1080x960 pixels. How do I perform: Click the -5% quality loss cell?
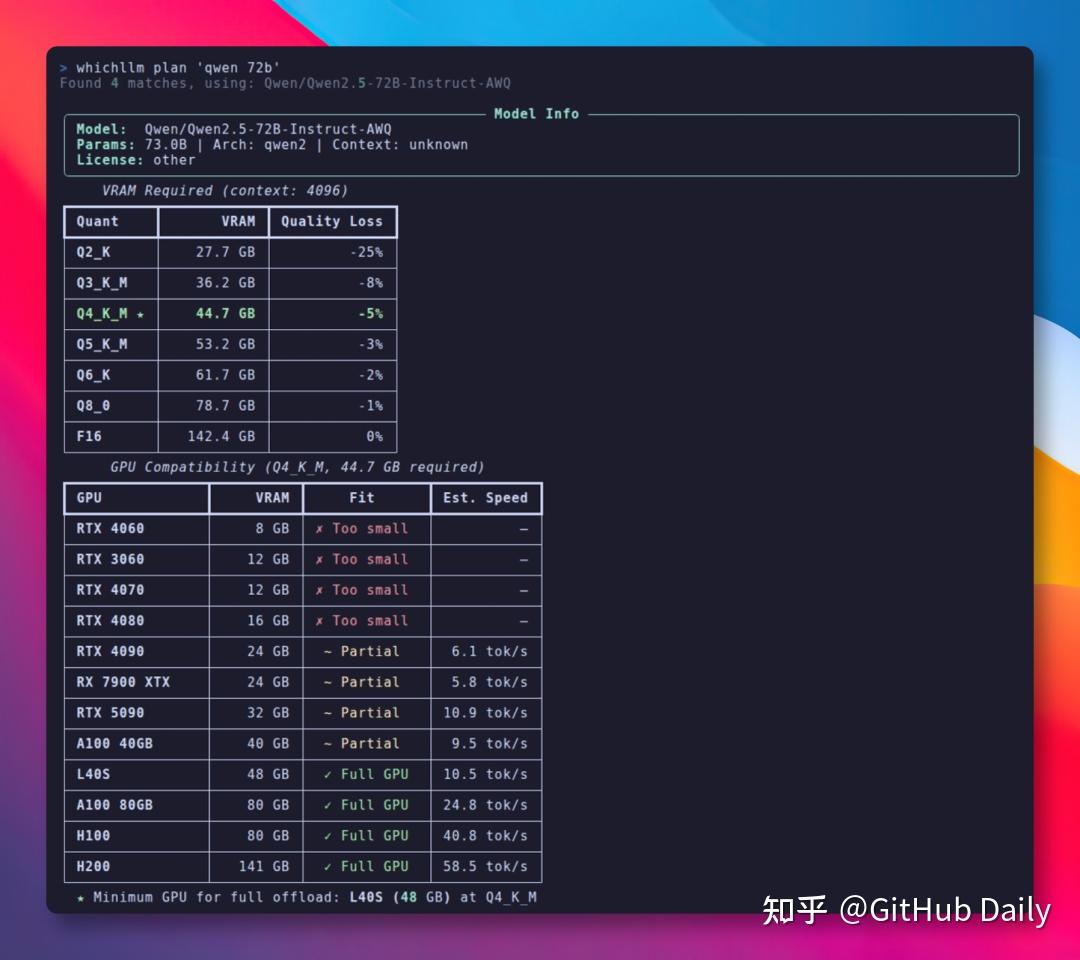point(371,313)
